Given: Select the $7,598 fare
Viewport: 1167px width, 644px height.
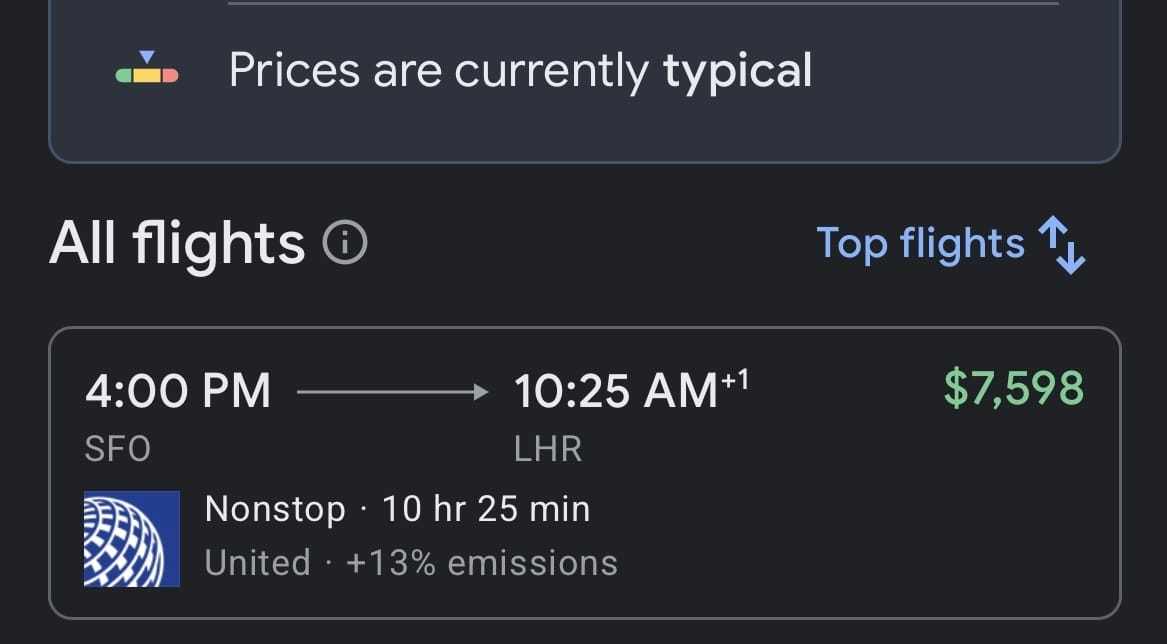Looking at the screenshot, I should [1014, 389].
